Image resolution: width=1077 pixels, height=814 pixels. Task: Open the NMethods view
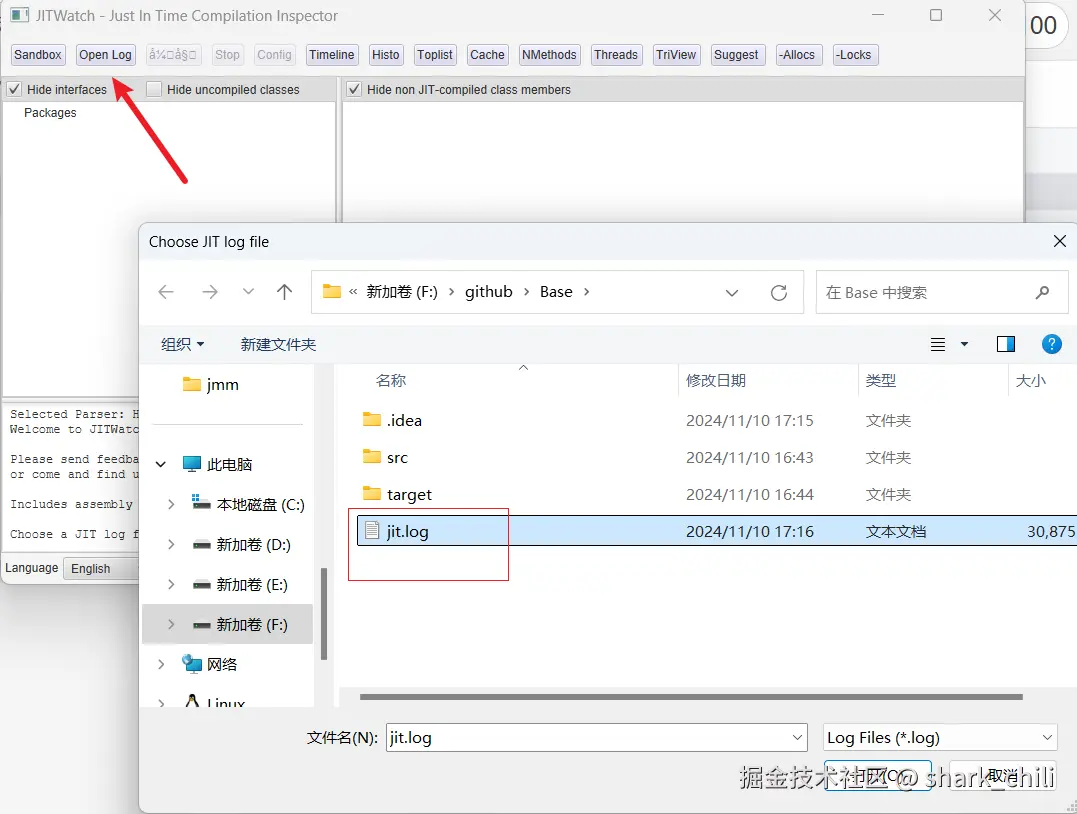click(549, 55)
